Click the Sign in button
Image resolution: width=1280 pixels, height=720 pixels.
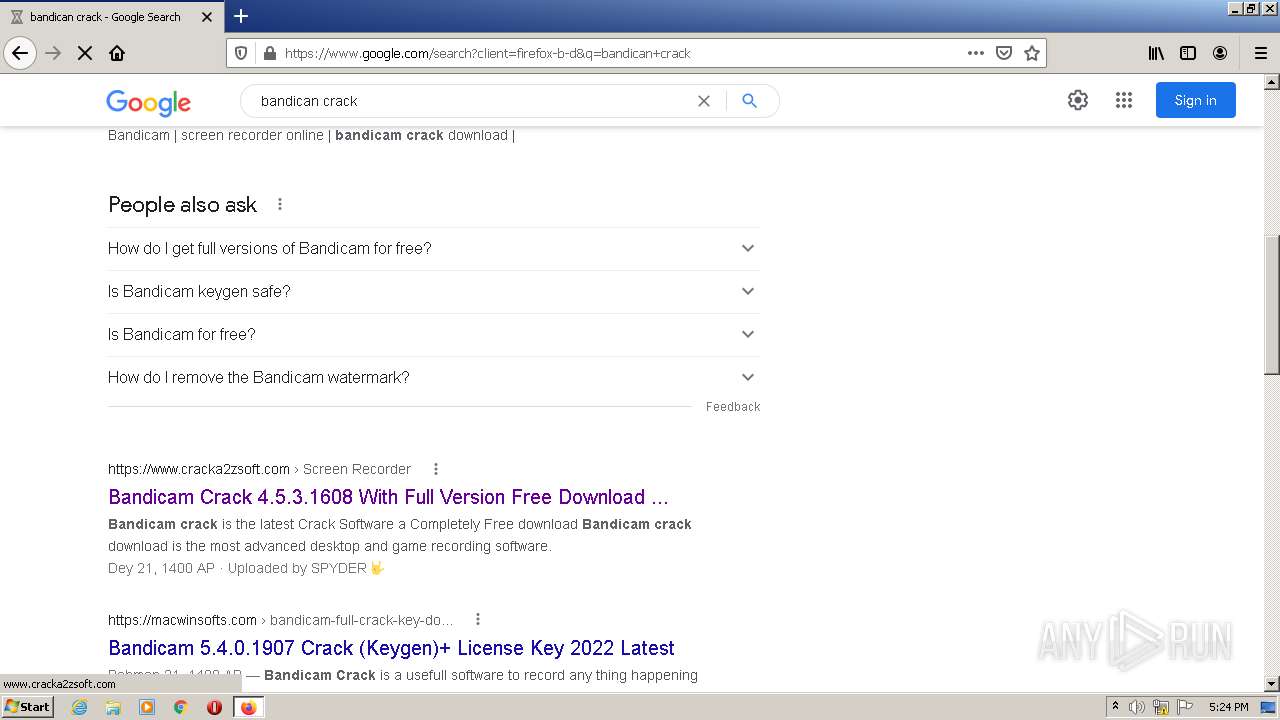[x=1196, y=100]
